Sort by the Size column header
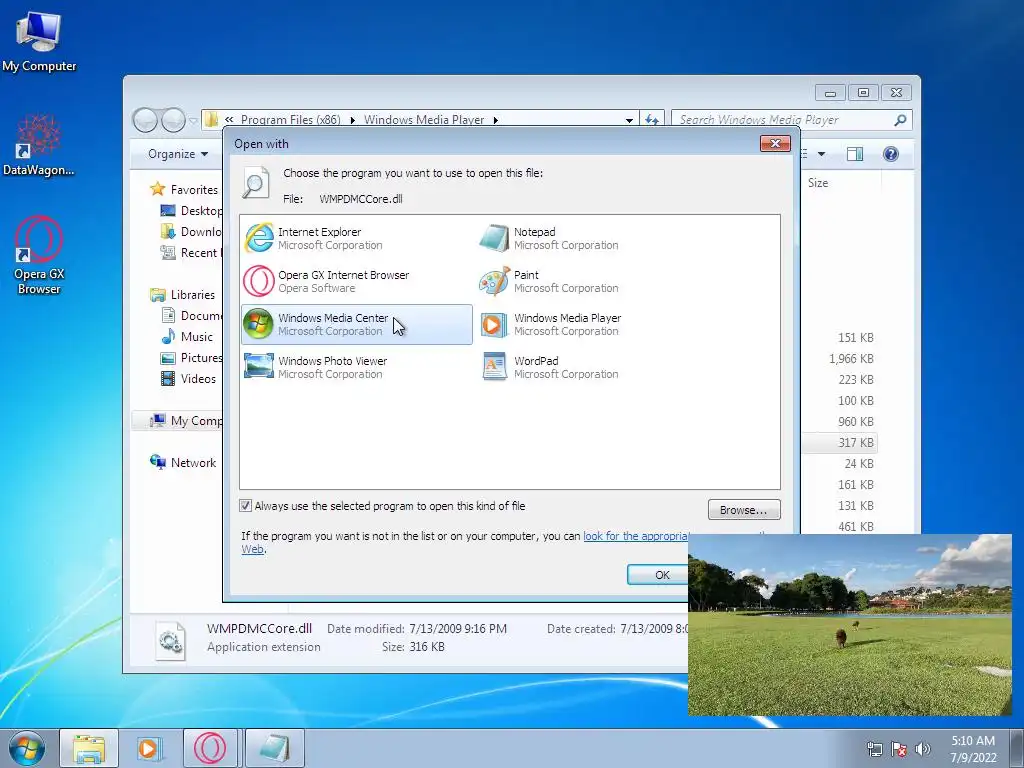1024x768 pixels. point(818,183)
